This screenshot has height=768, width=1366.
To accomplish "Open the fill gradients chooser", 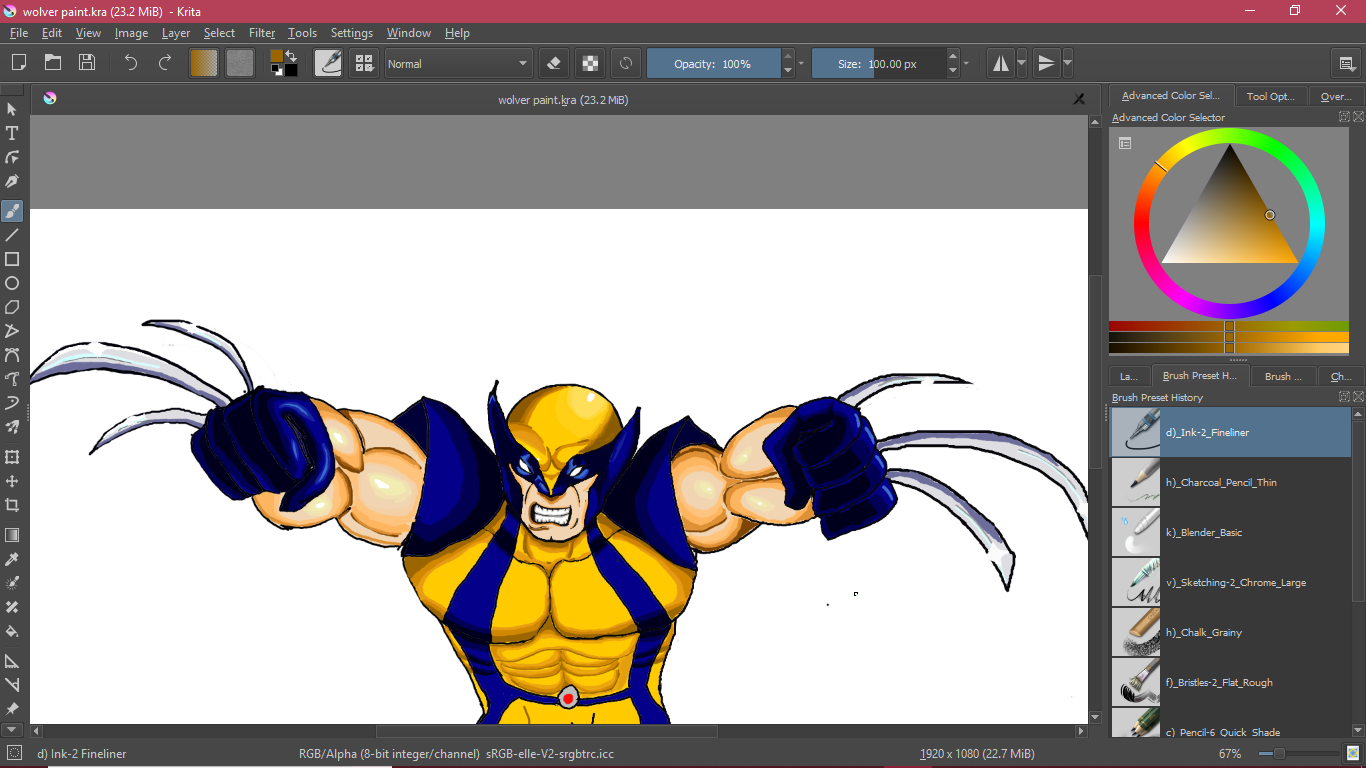I will [x=204, y=63].
